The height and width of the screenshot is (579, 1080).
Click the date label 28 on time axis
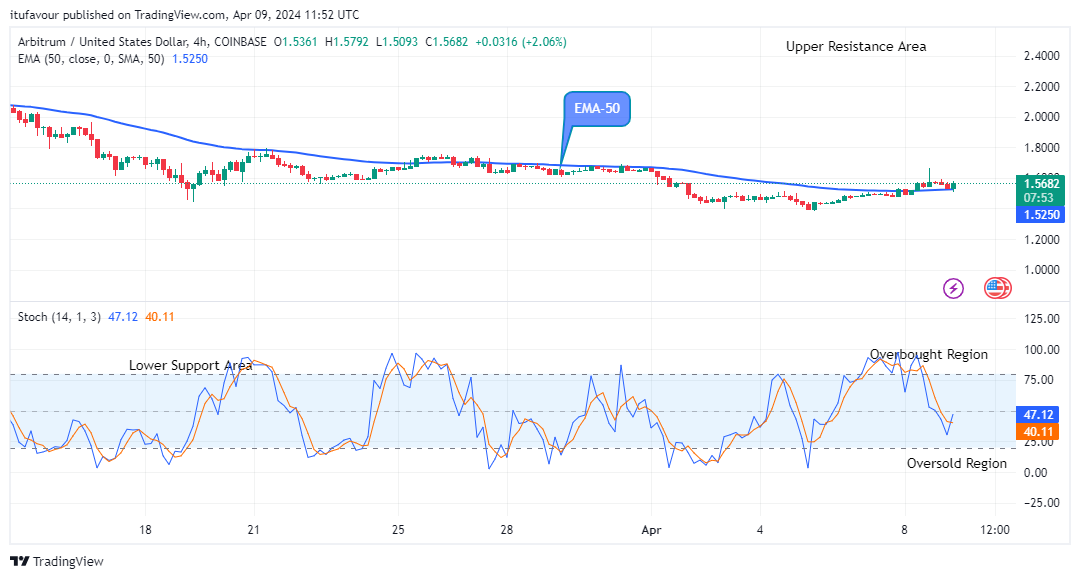507,529
